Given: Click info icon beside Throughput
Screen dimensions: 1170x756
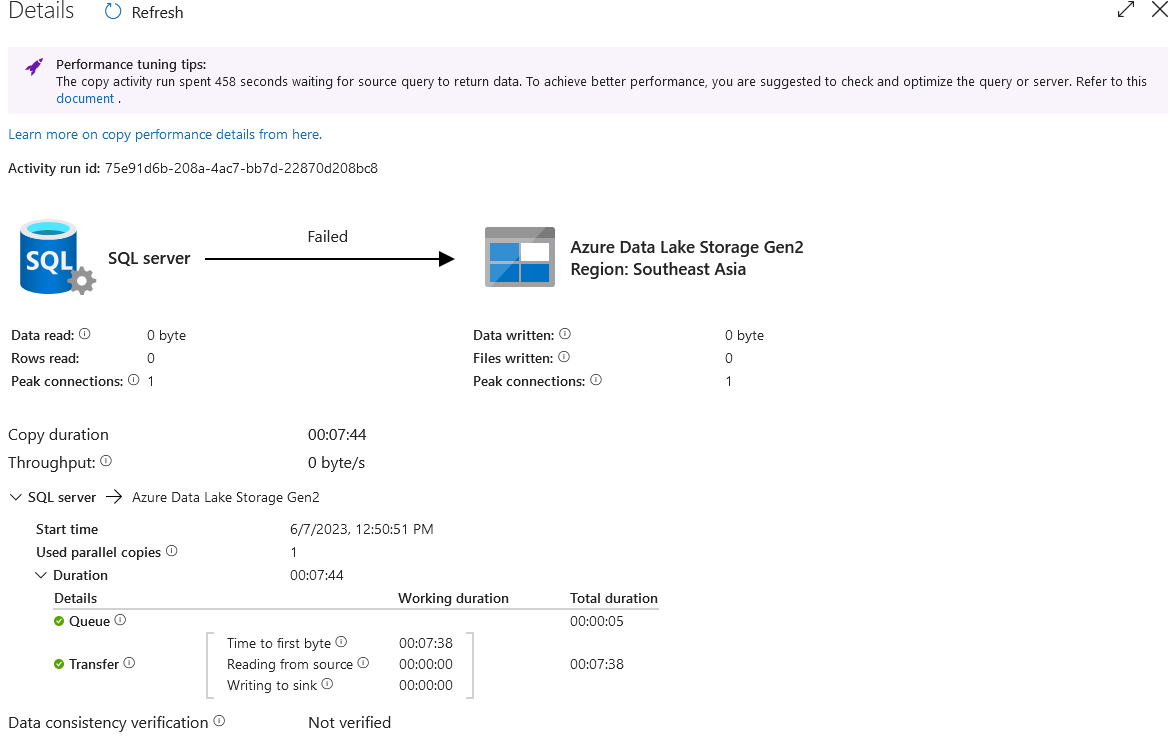Looking at the screenshot, I should (x=106, y=461).
